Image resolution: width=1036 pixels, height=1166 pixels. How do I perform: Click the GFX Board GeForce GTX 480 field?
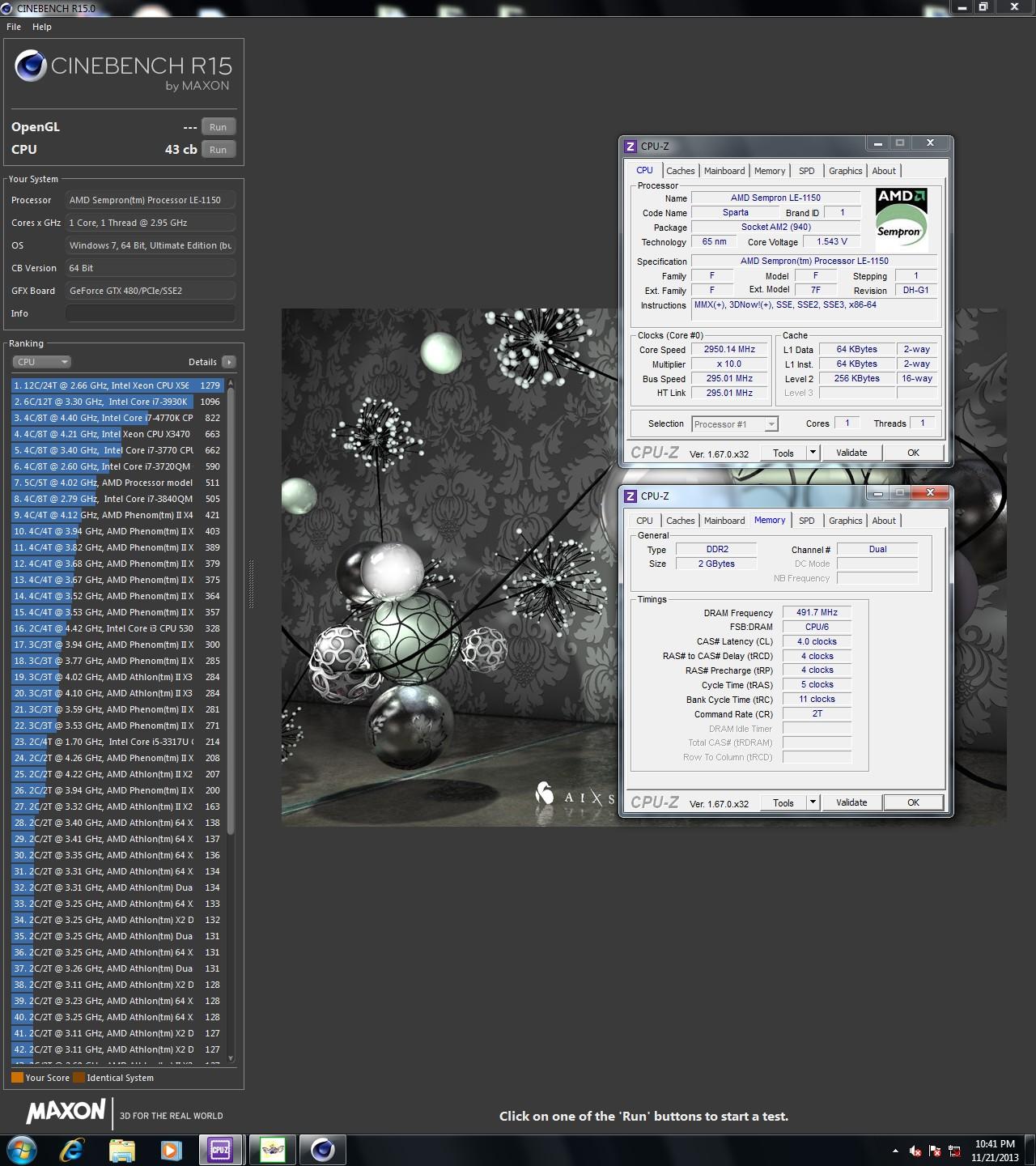151,291
